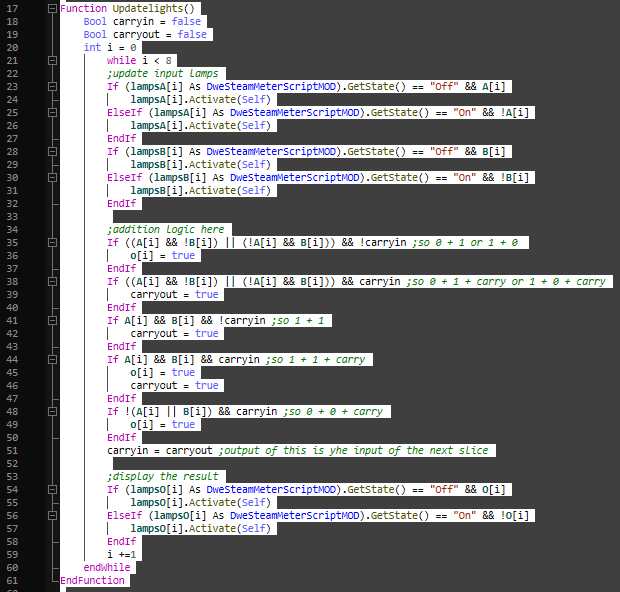Click 'EndIf' on line 32
620x592 pixels.
pyautogui.click(x=121, y=204)
